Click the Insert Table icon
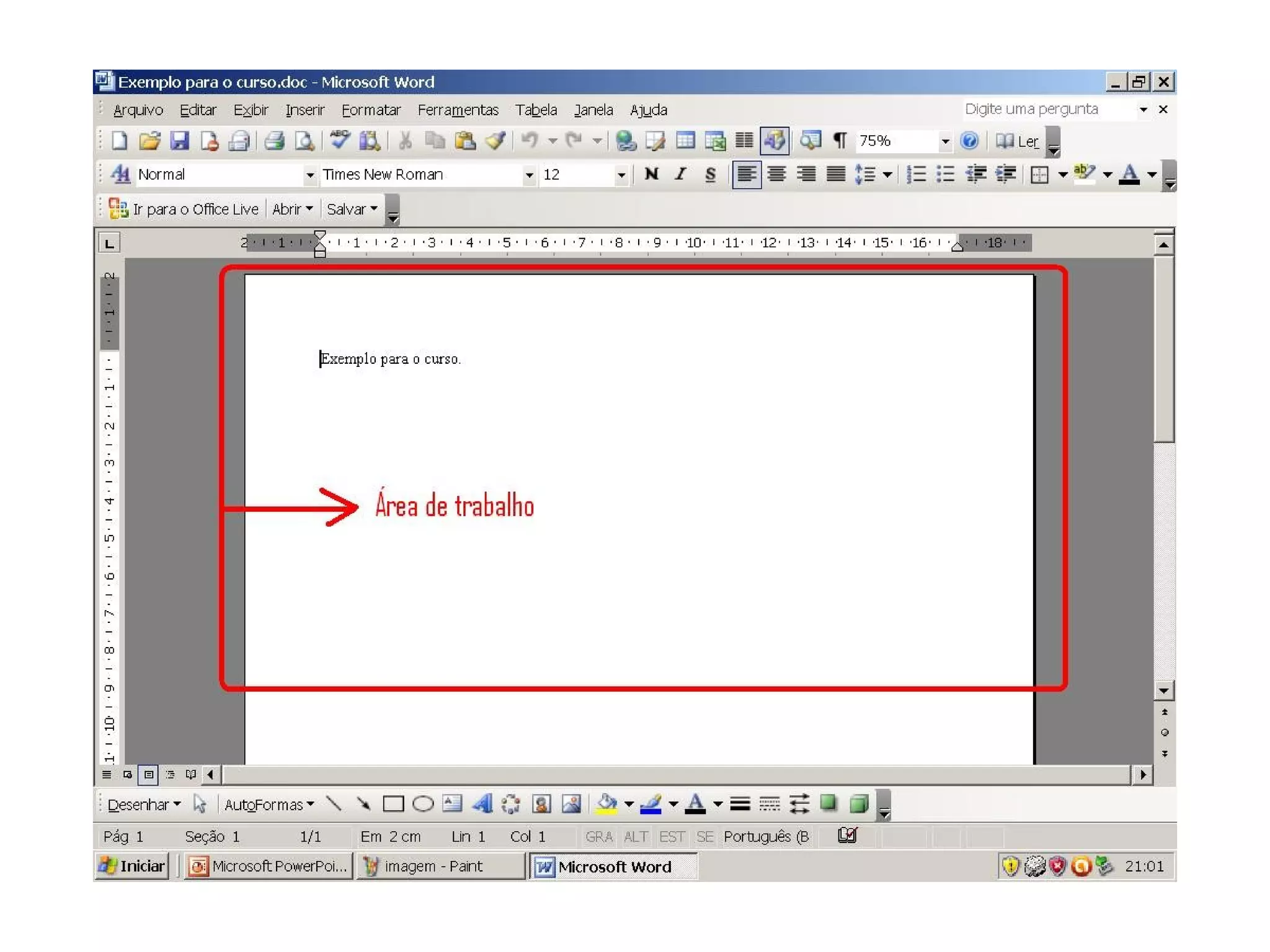This screenshot has height=952, width=1270. [685, 141]
